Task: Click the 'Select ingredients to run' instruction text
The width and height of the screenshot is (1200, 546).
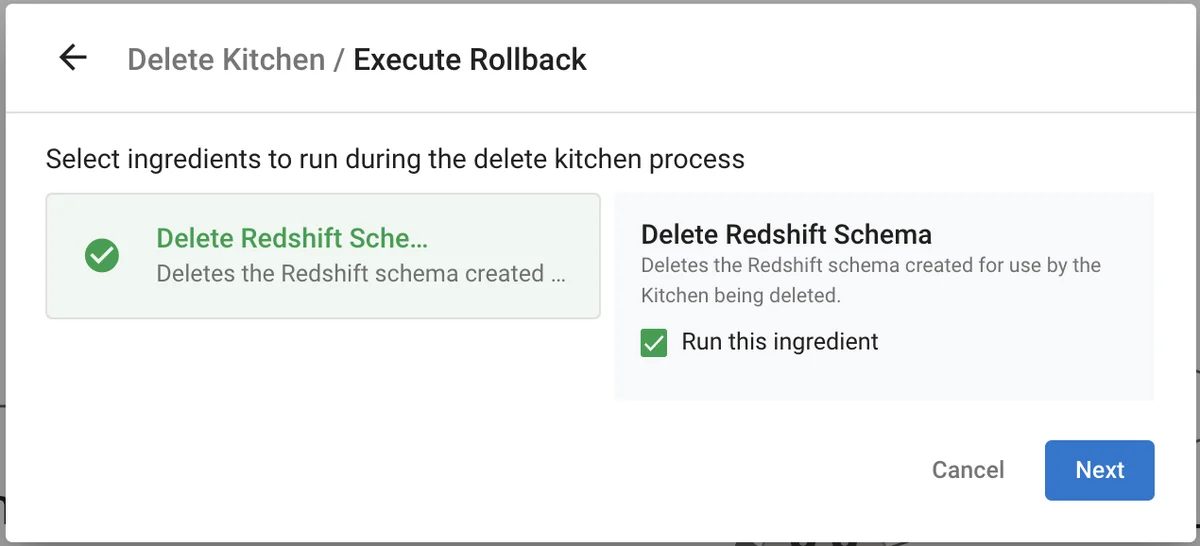Action: click(395, 159)
